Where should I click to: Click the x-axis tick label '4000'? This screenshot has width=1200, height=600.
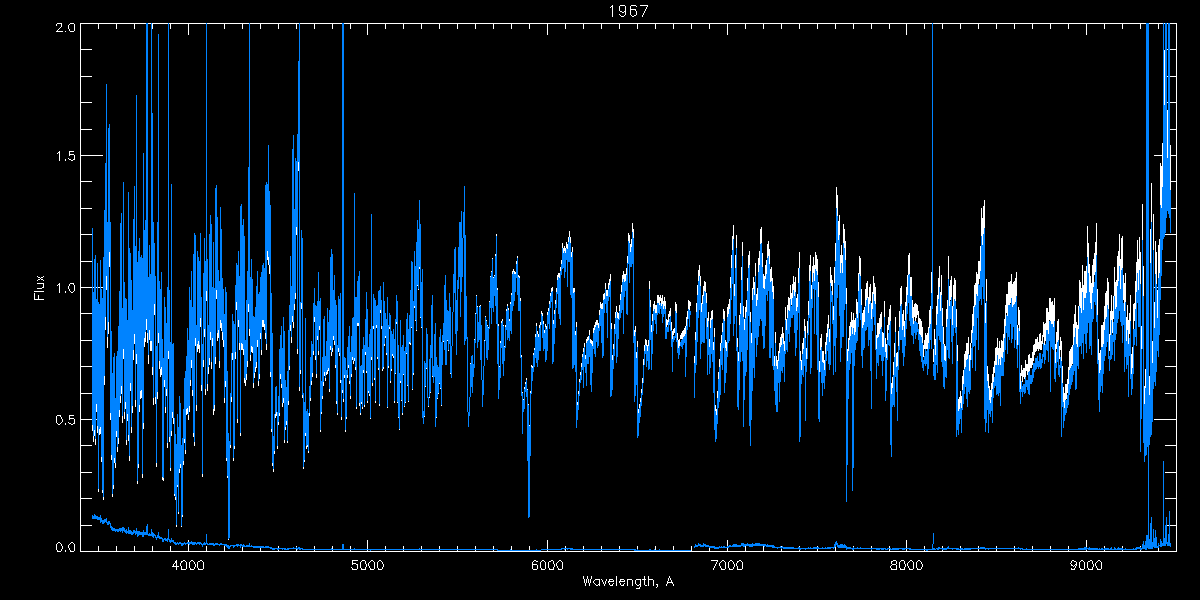[x=188, y=564]
